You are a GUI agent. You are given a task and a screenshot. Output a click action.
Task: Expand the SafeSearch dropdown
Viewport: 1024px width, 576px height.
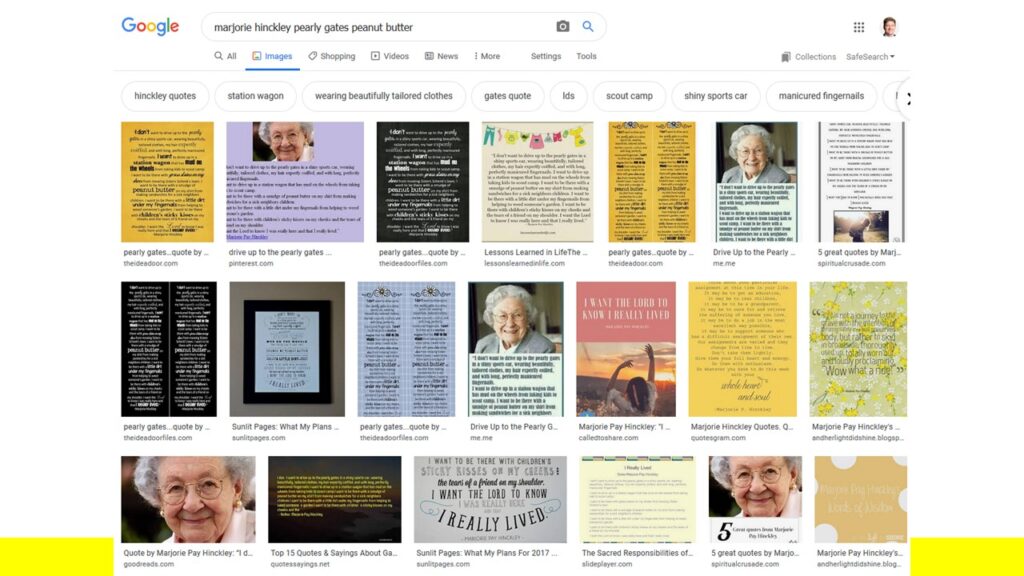870,57
